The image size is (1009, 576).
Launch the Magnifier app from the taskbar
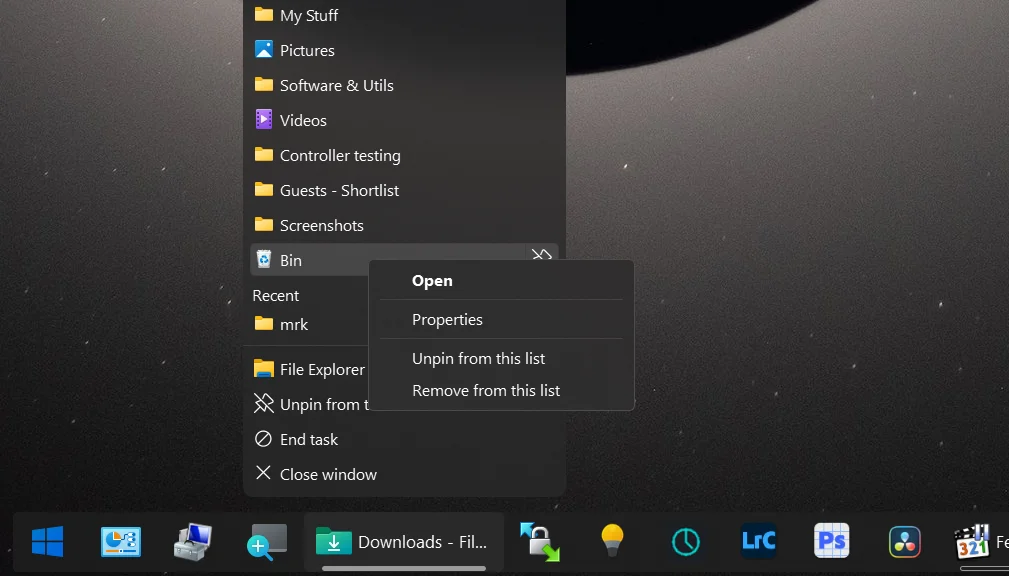[x=265, y=541]
